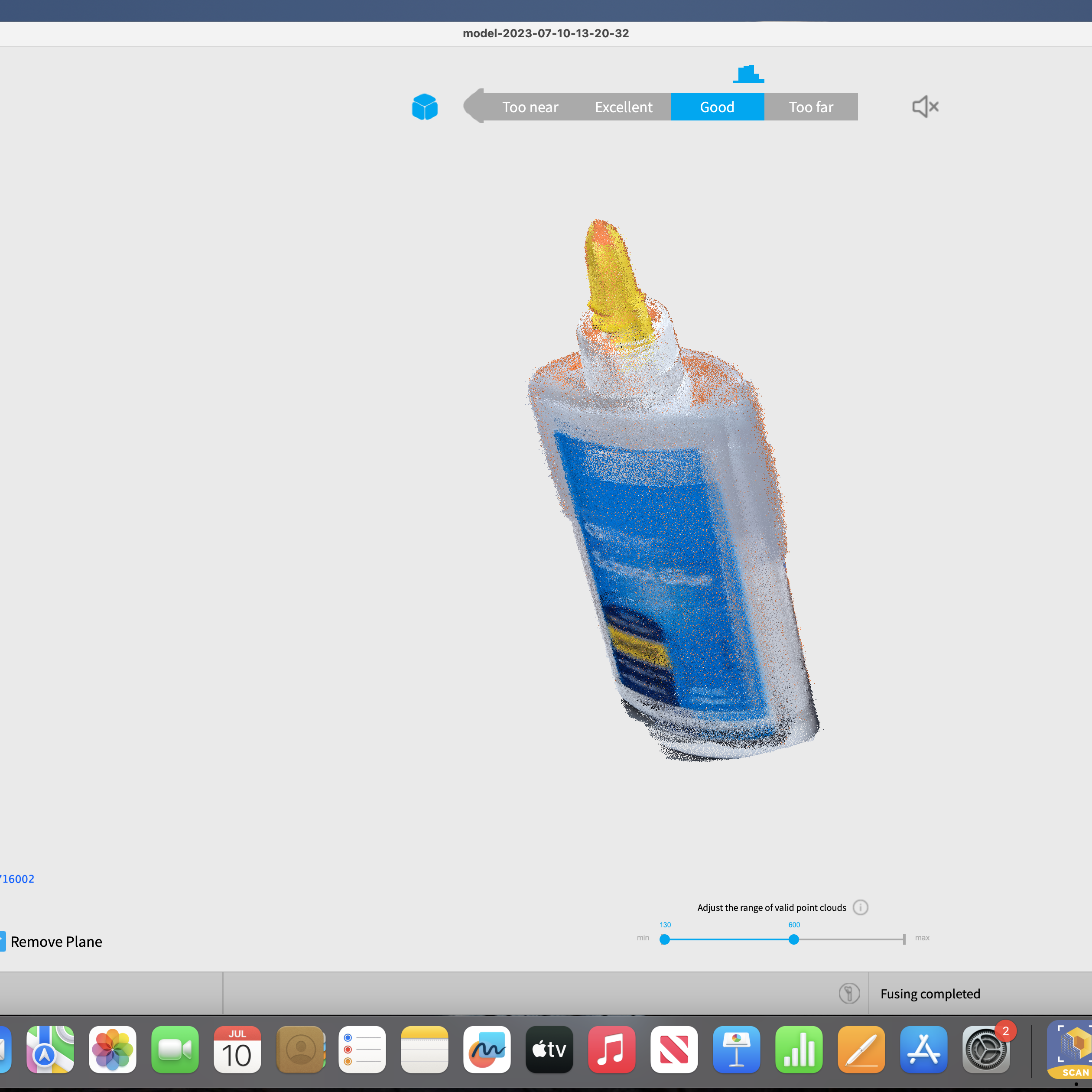
Task: Select the Good distance segment
Action: tap(717, 107)
